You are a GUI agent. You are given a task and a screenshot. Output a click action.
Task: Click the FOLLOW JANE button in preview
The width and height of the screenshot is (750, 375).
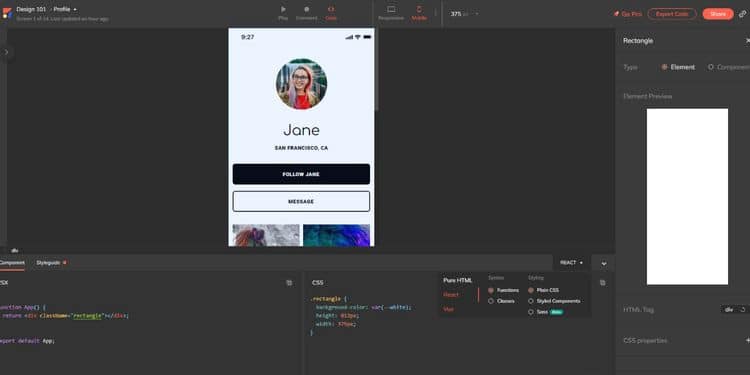(301, 174)
